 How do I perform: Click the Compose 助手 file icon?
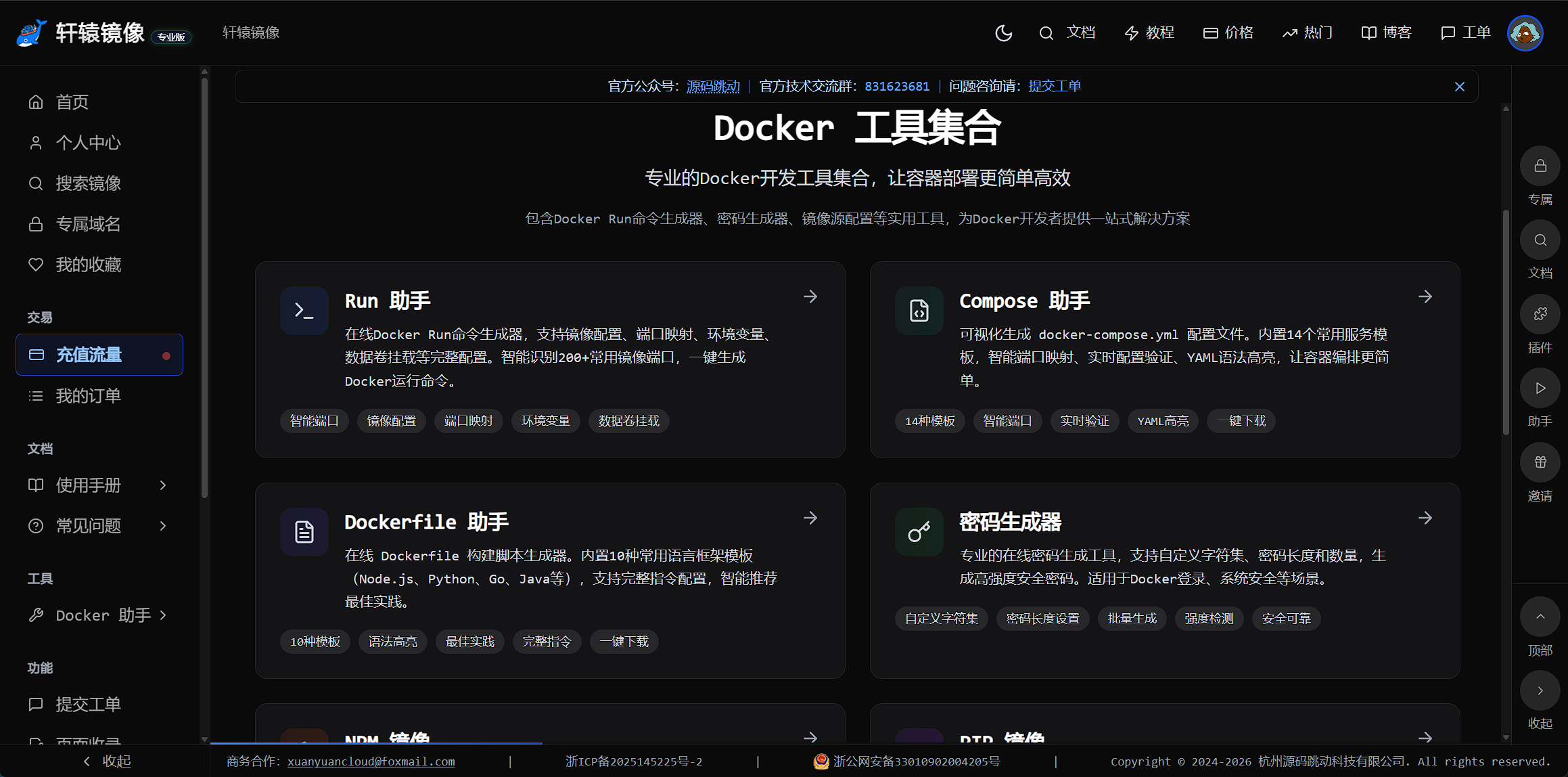click(919, 311)
